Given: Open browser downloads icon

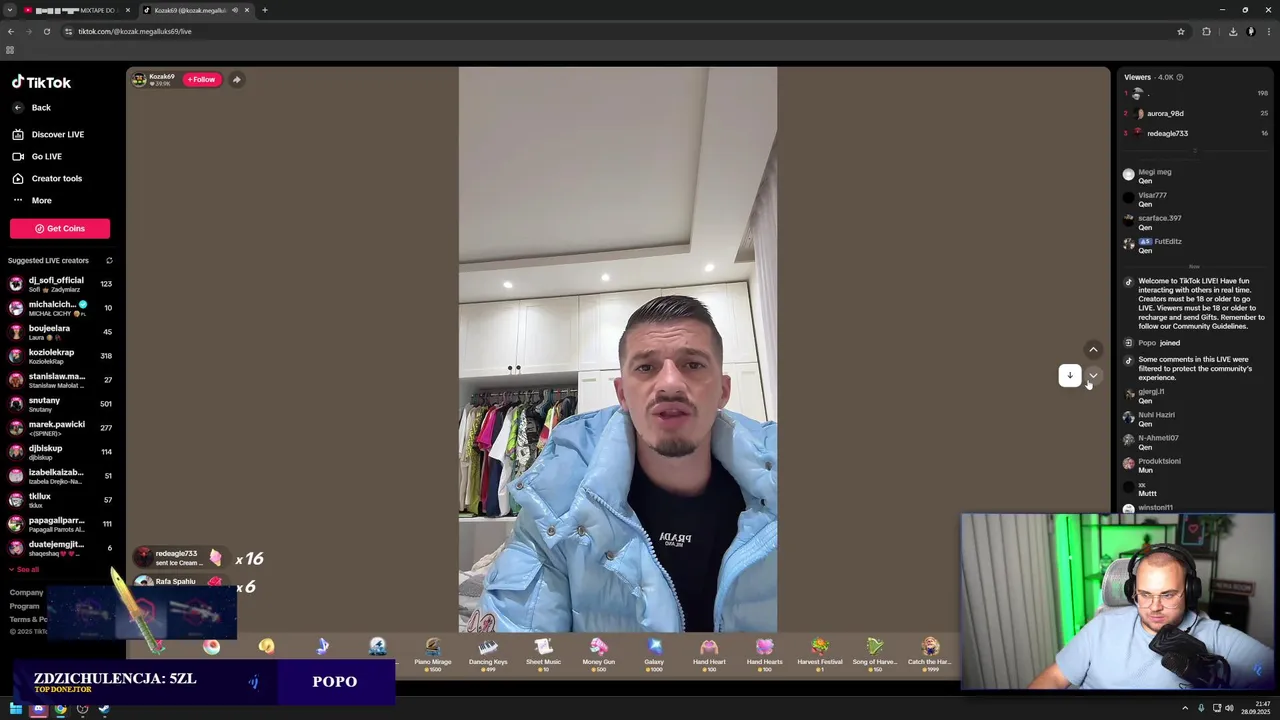Looking at the screenshot, I should pos(1233,31).
